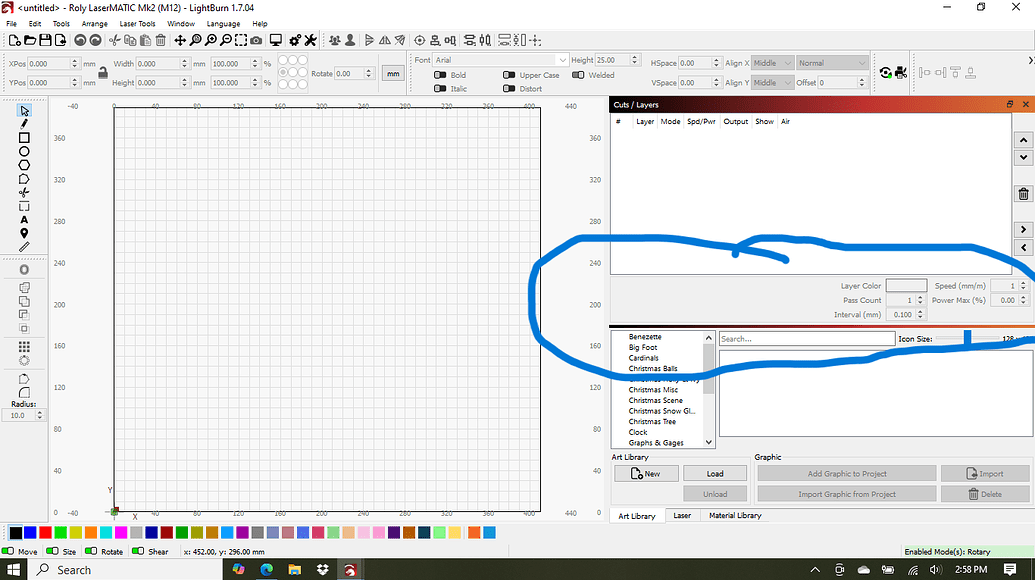Toggle the Size switch in status bar
The width and height of the screenshot is (1035, 580).
coord(52,551)
